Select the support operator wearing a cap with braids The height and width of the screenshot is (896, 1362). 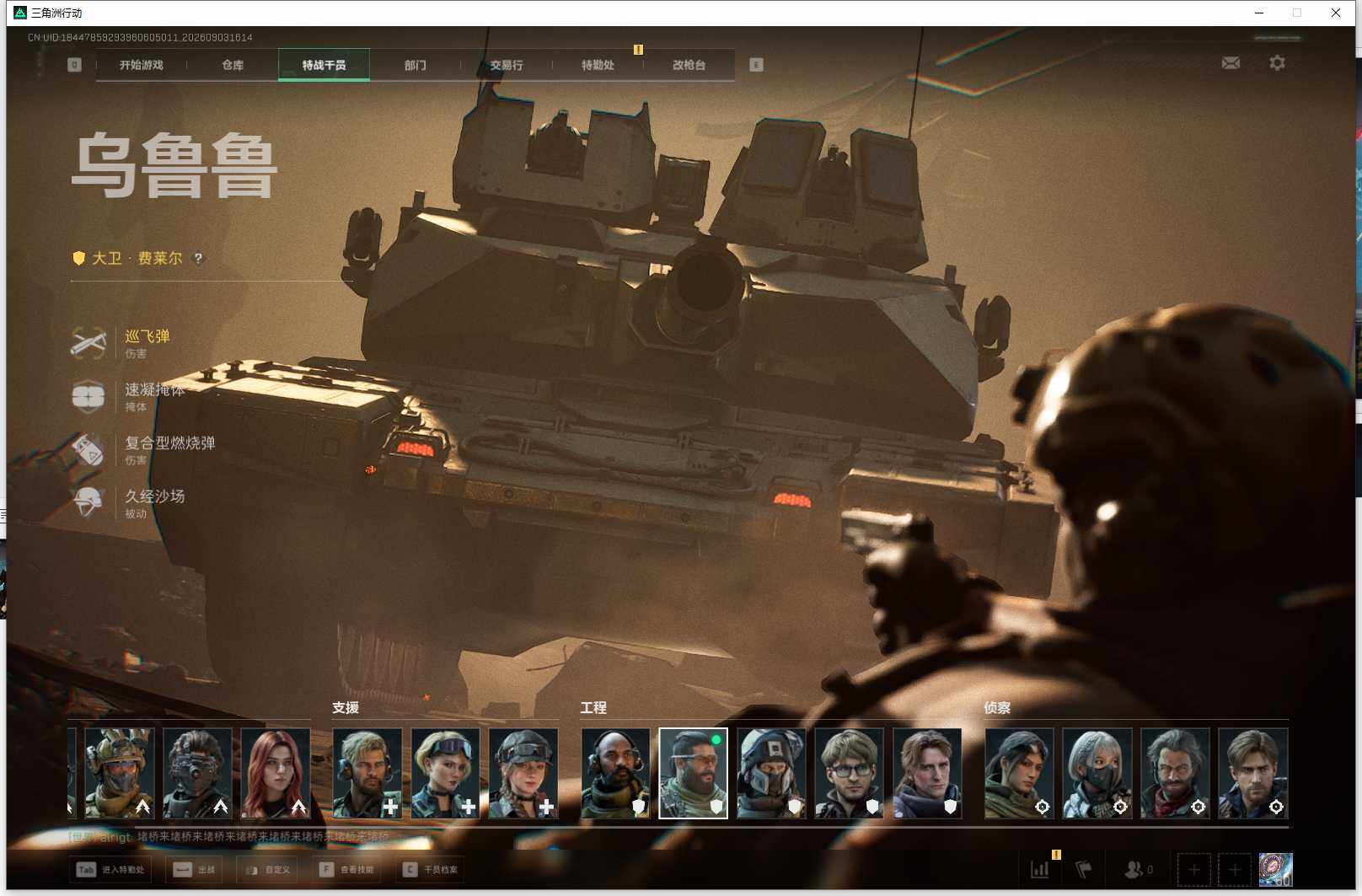(523, 774)
